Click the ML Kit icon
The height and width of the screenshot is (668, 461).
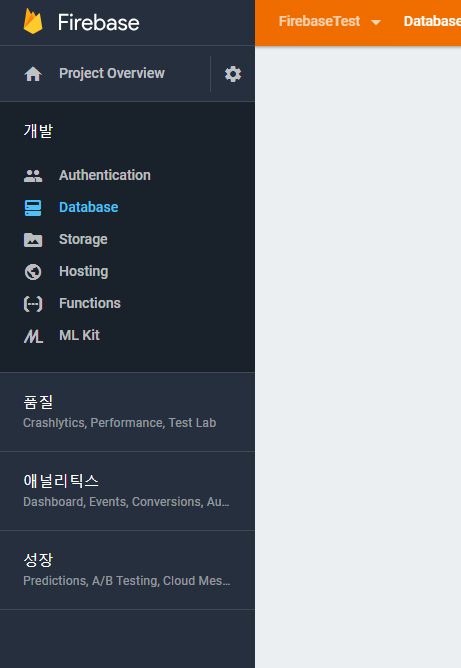point(33,336)
